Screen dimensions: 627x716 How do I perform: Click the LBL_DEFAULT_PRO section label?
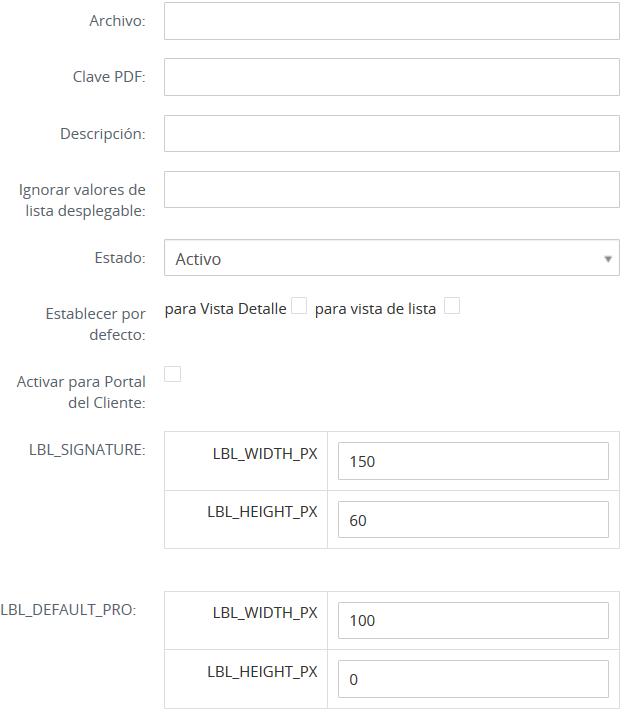[68, 609]
